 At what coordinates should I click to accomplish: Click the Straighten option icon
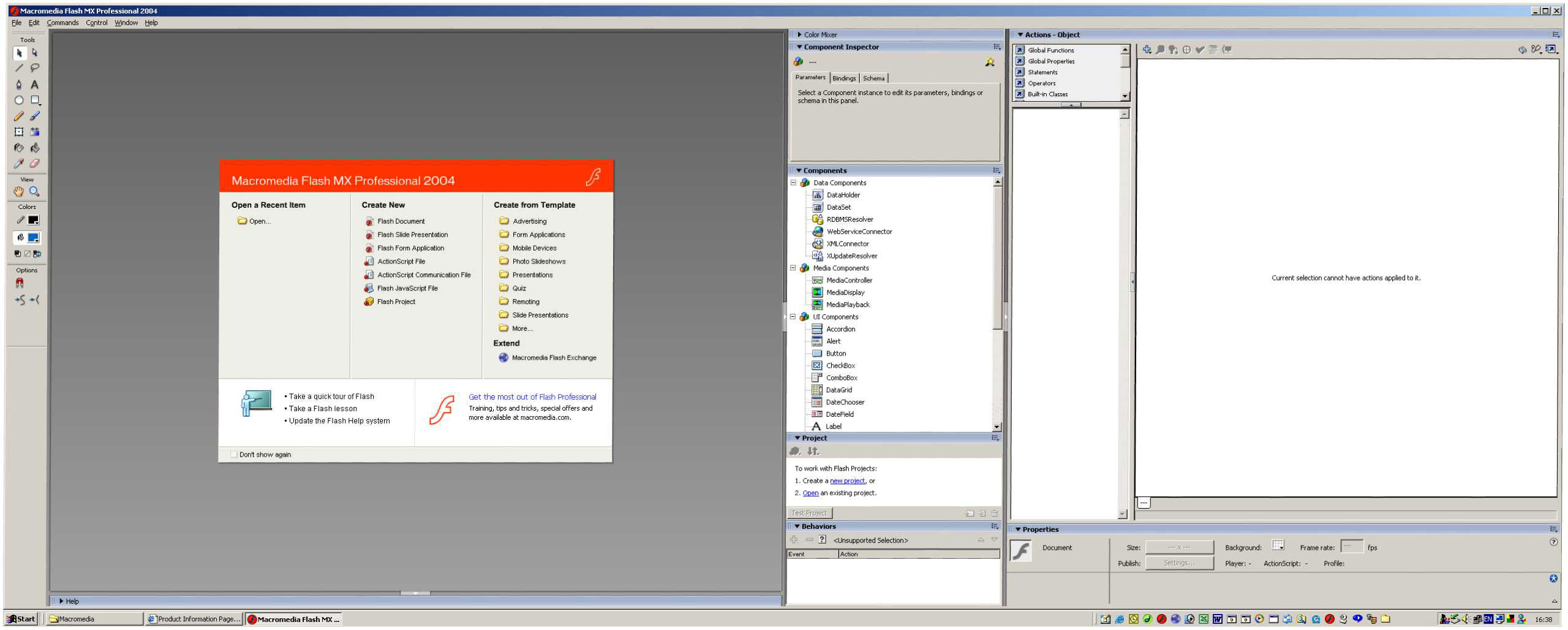pyautogui.click(x=35, y=300)
